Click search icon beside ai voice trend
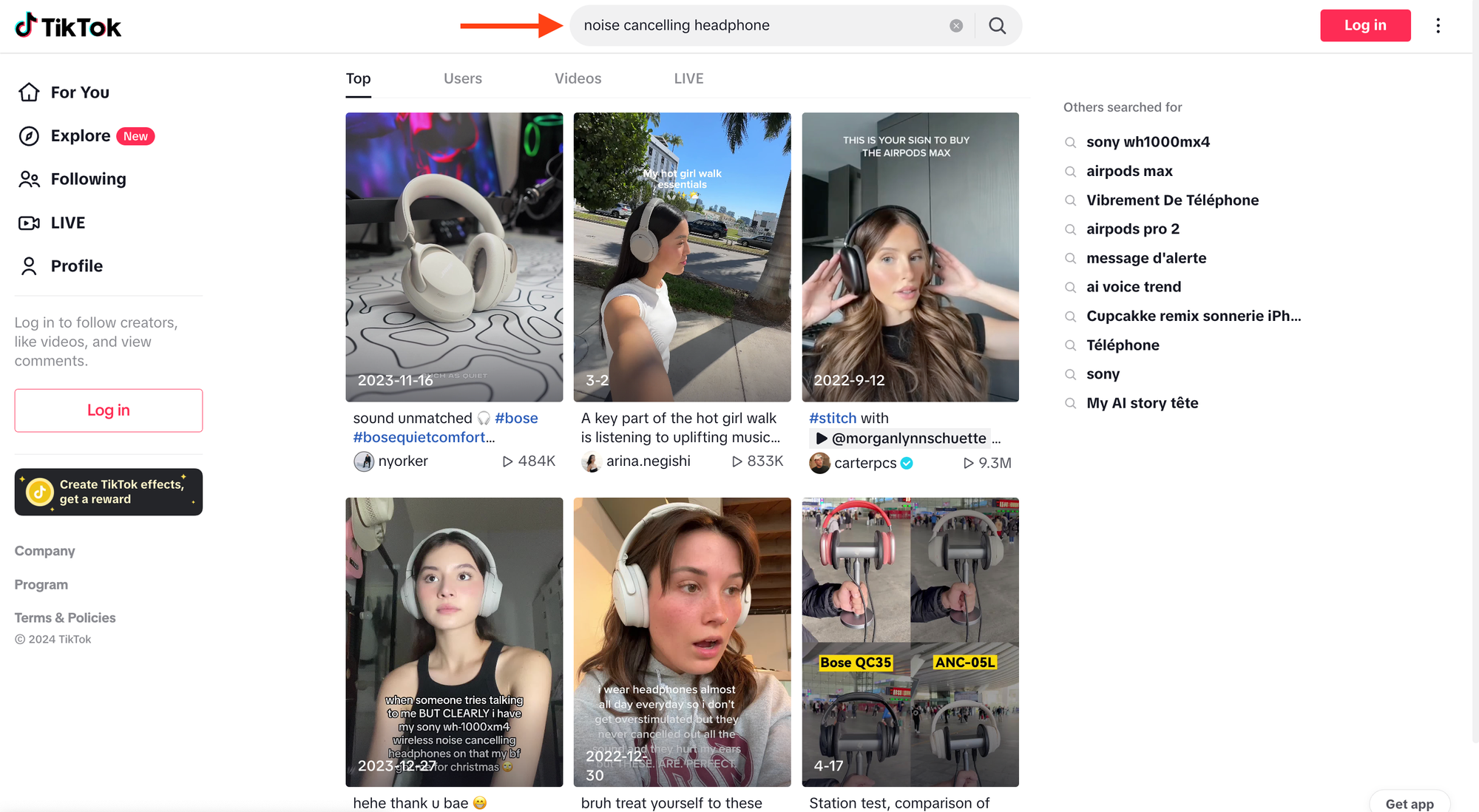 click(1070, 287)
